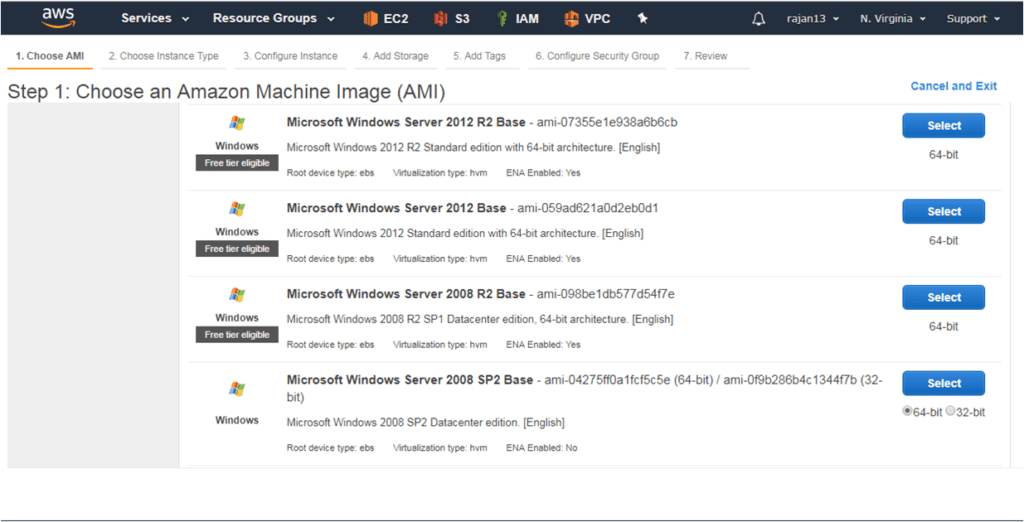
Task: Click the Microsoft Windows Server 2012 Base title
Action: (396, 208)
